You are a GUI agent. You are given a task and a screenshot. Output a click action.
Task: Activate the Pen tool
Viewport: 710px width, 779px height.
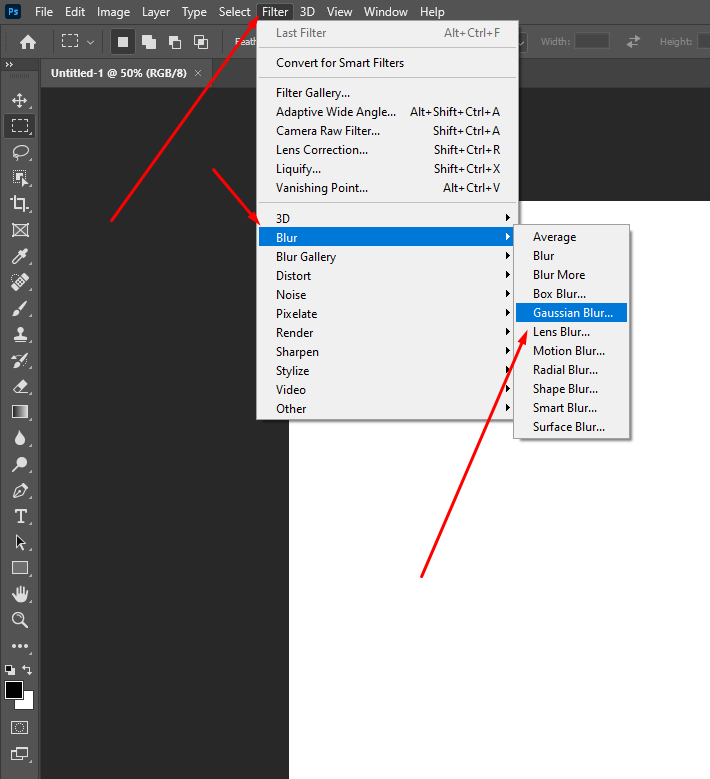(19, 490)
